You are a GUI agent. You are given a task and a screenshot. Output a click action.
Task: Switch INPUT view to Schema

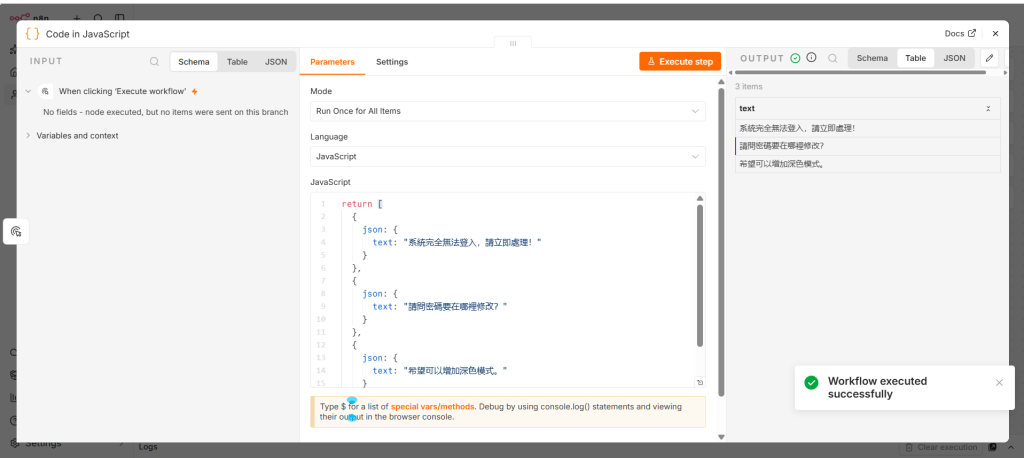coord(194,62)
